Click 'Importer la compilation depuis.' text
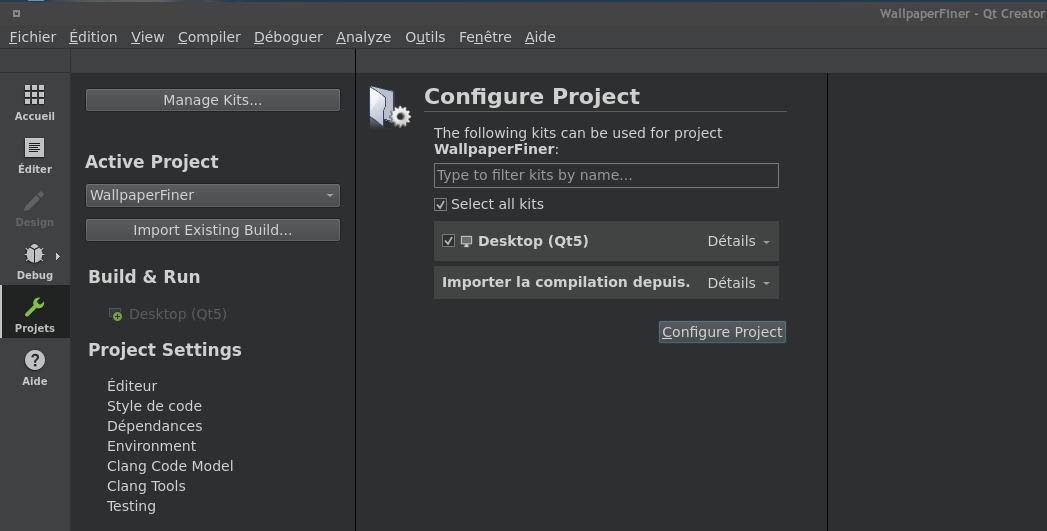The image size is (1047, 531). pos(566,282)
